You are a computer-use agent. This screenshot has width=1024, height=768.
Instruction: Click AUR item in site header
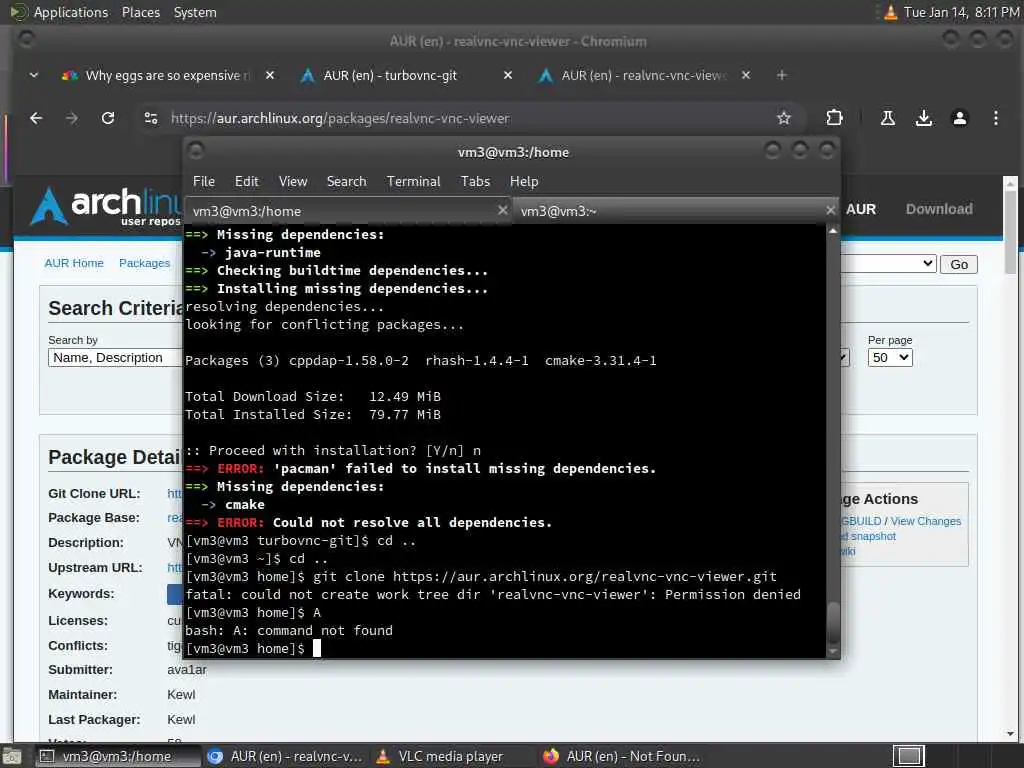pyautogui.click(x=861, y=210)
